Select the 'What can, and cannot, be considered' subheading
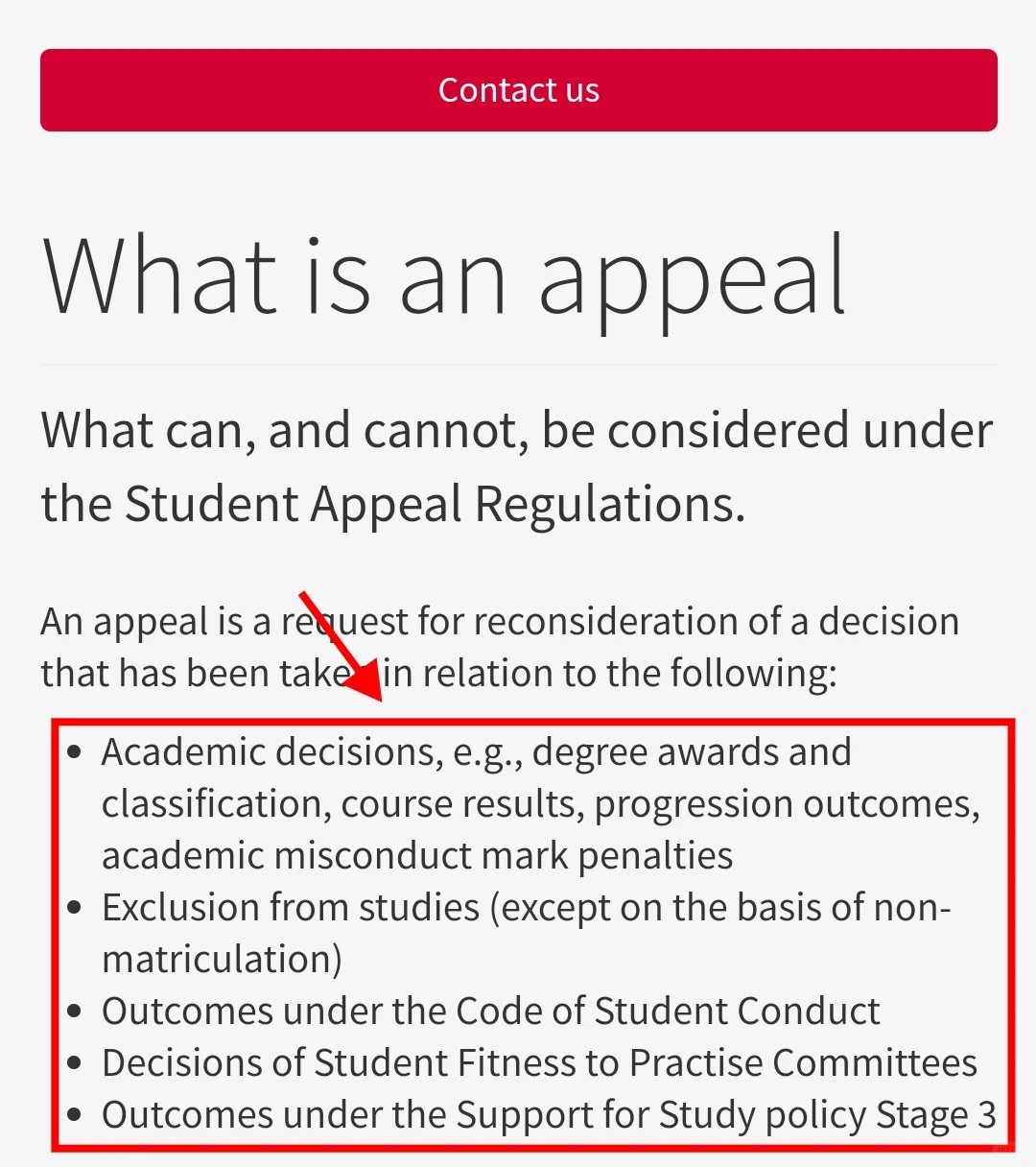Screen dimensions: 1036x1167 516,430
